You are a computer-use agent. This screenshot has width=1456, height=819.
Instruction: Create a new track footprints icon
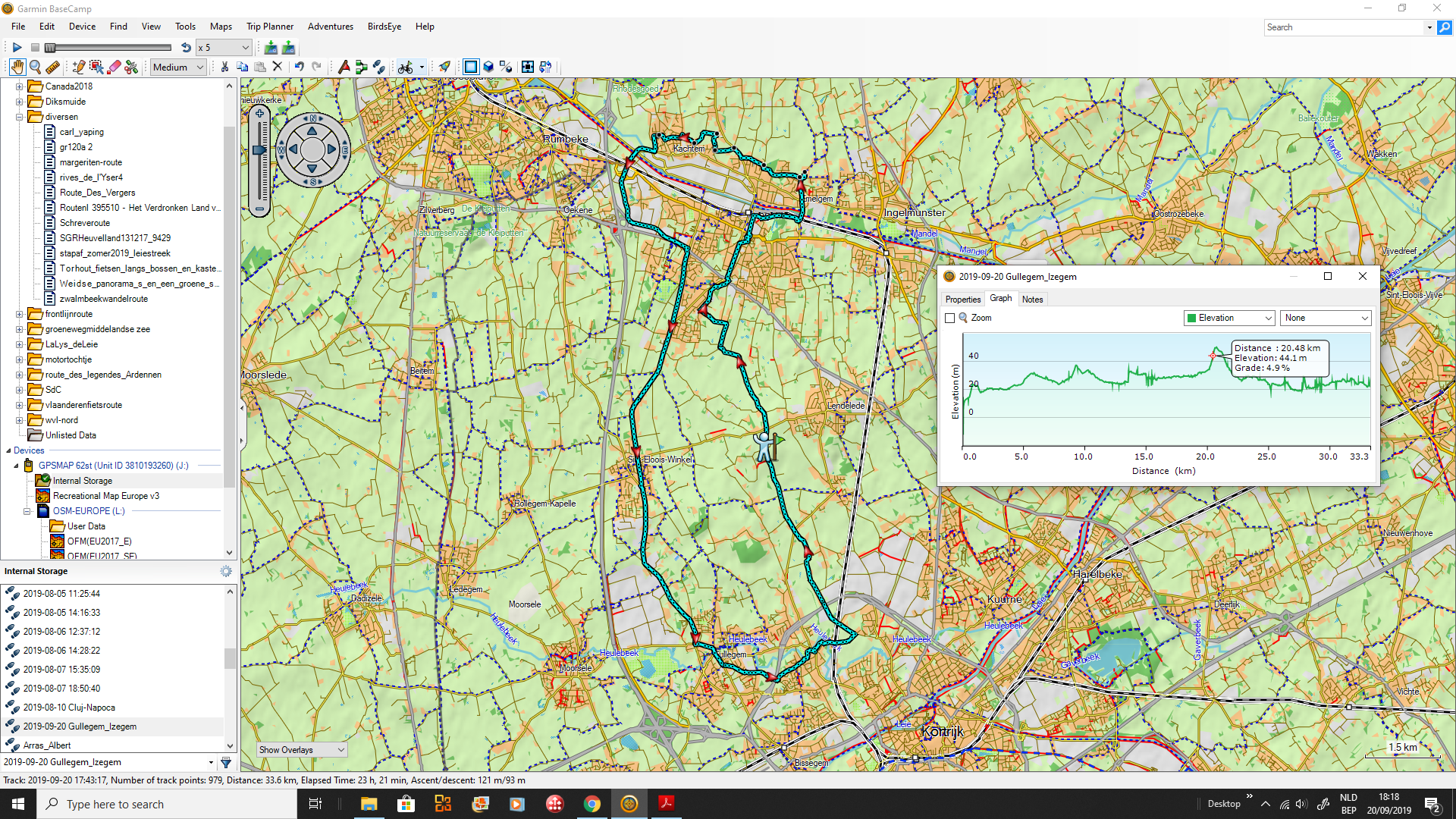point(378,67)
